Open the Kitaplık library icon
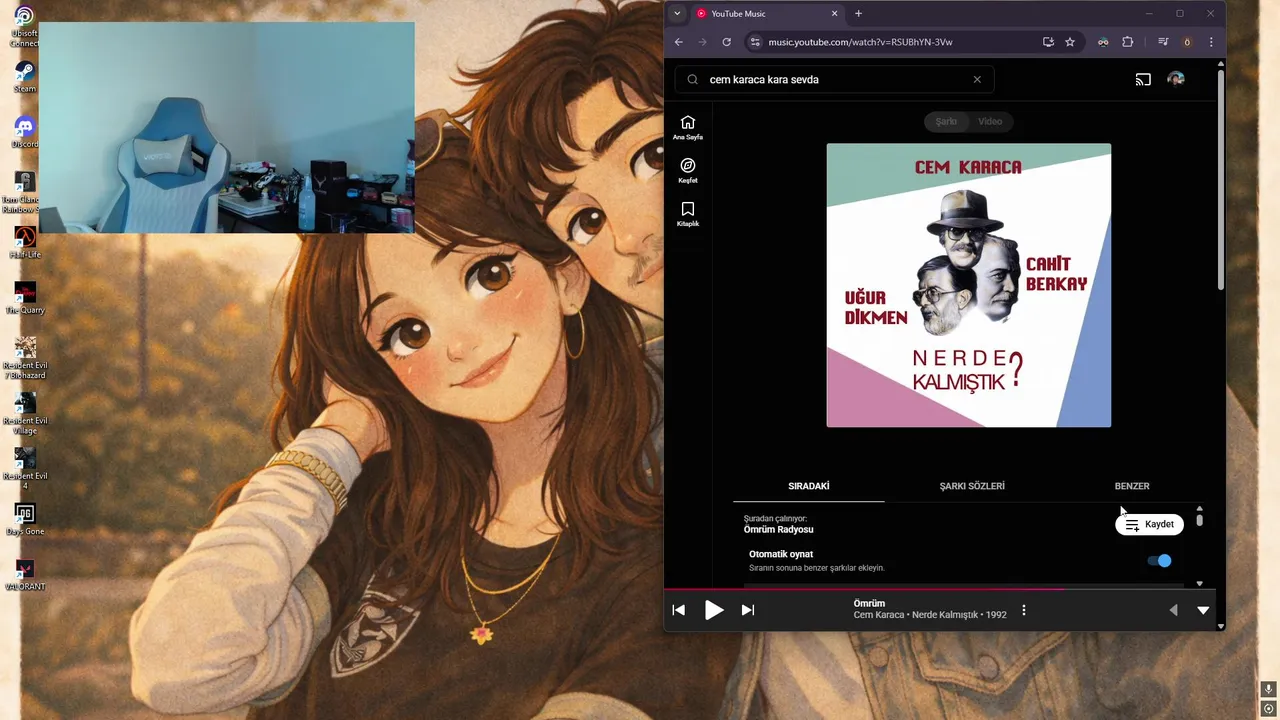1280x720 pixels. point(687,213)
